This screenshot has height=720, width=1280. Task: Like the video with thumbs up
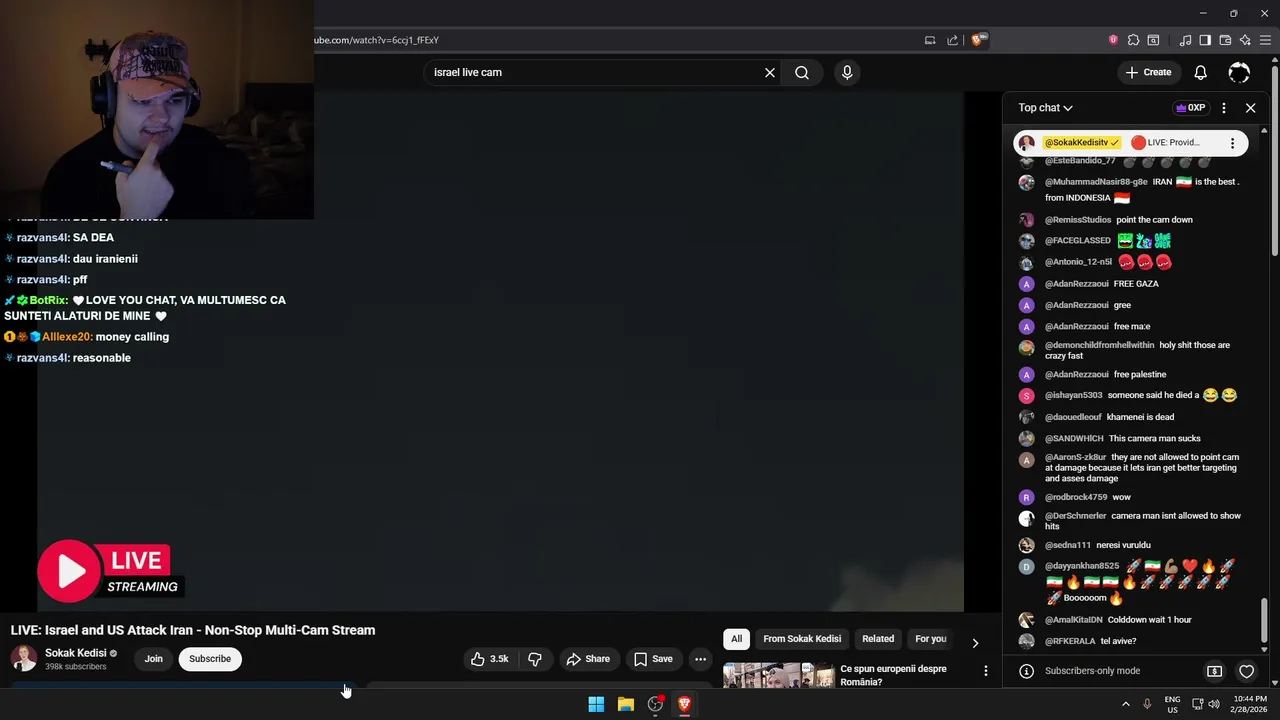(490, 659)
